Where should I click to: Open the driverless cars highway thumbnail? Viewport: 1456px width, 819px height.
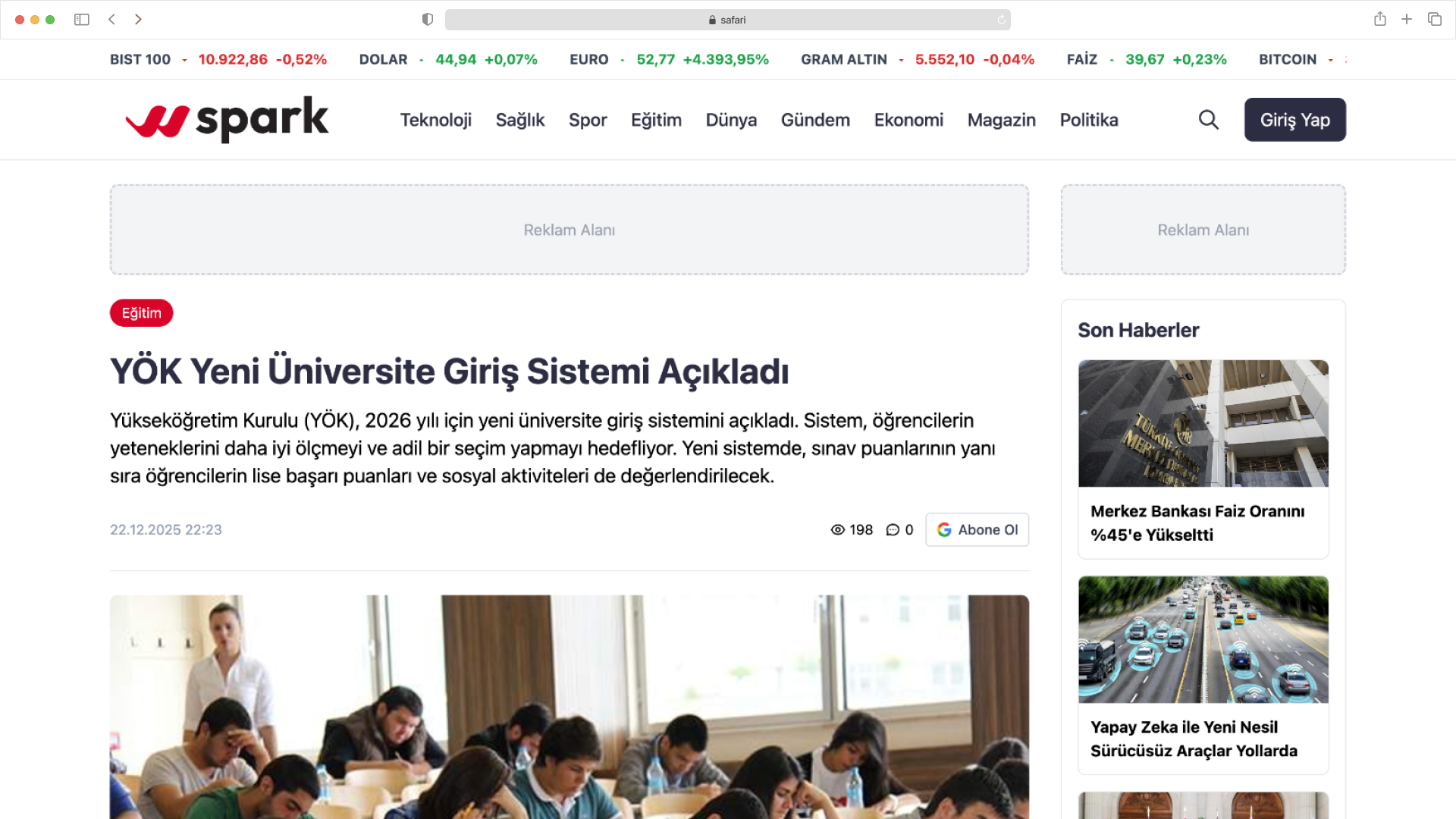(x=1203, y=639)
